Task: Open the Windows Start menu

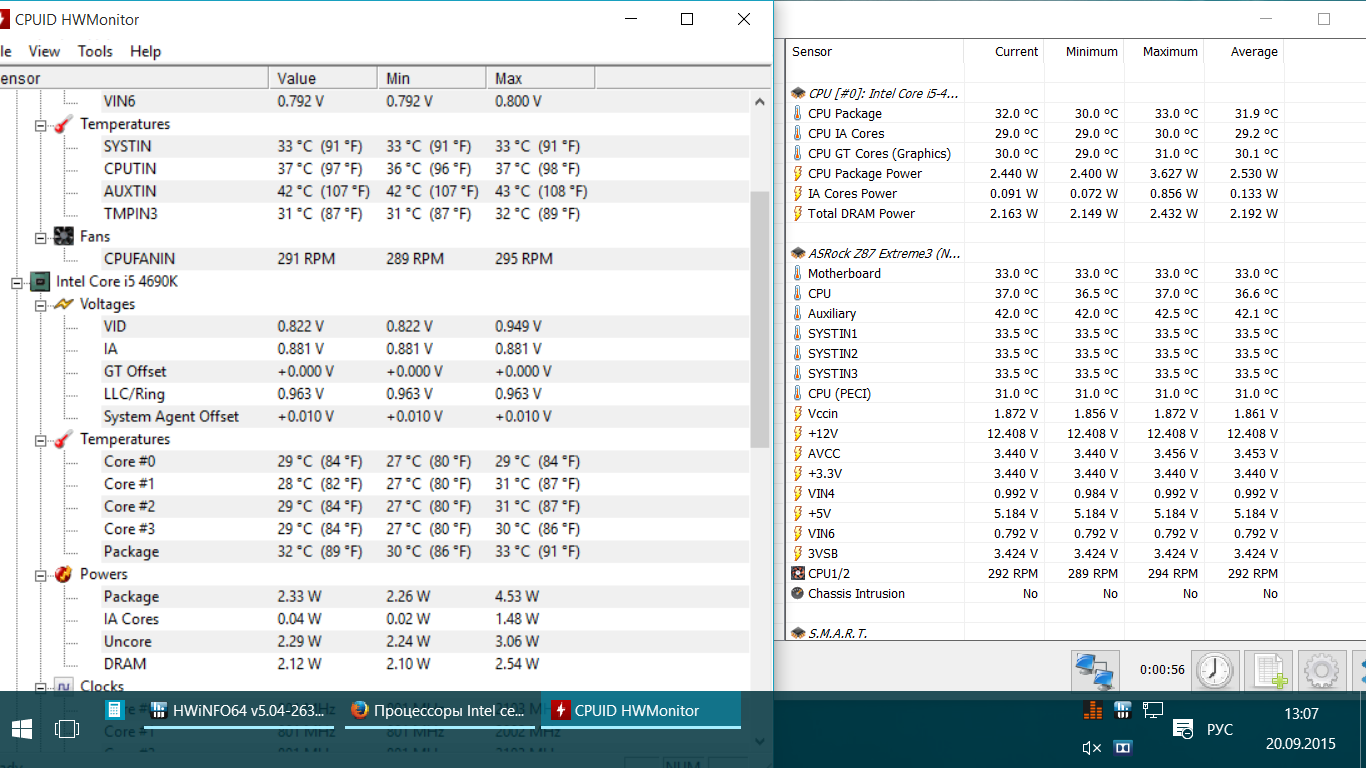Action: 21,728
